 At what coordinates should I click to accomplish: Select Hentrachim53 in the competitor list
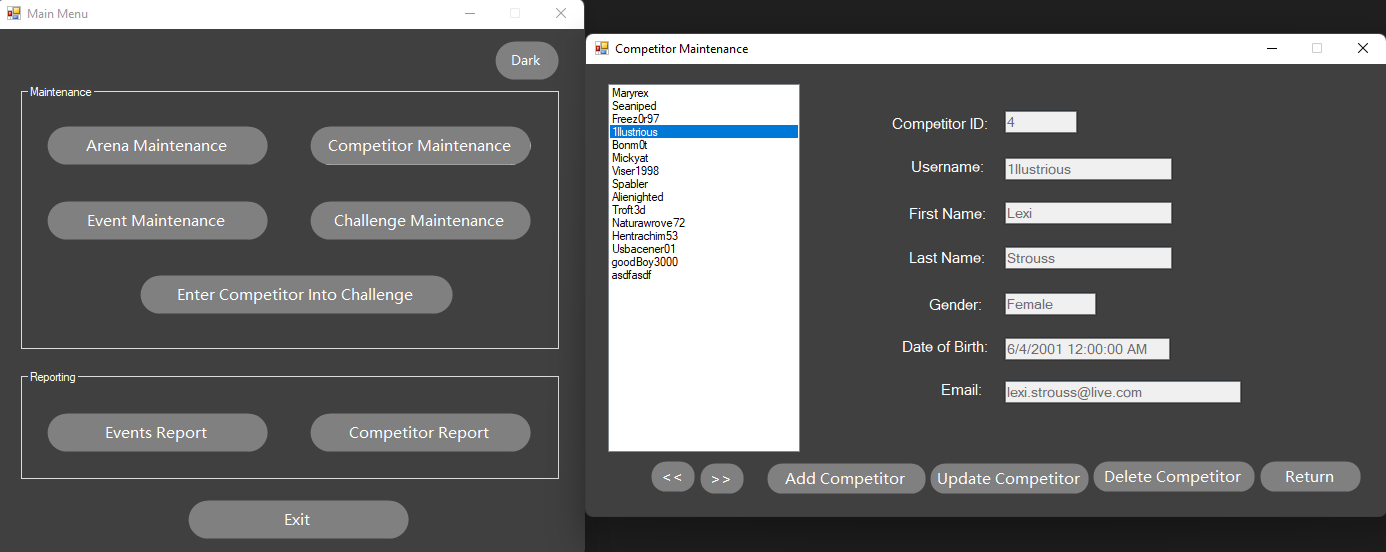coord(704,236)
